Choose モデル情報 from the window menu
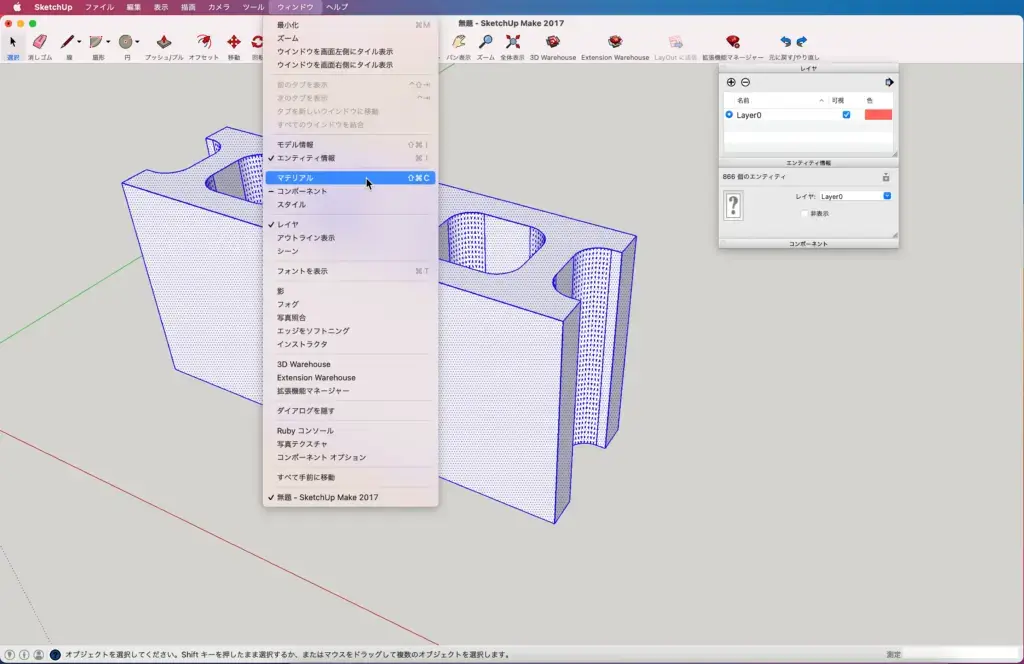This screenshot has height=664, width=1024. (x=350, y=144)
